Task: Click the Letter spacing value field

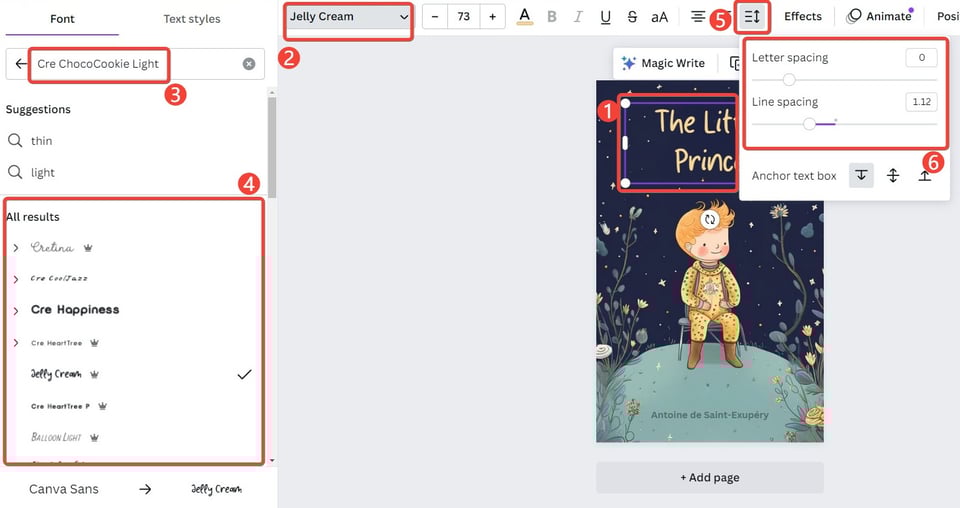Action: [921, 58]
